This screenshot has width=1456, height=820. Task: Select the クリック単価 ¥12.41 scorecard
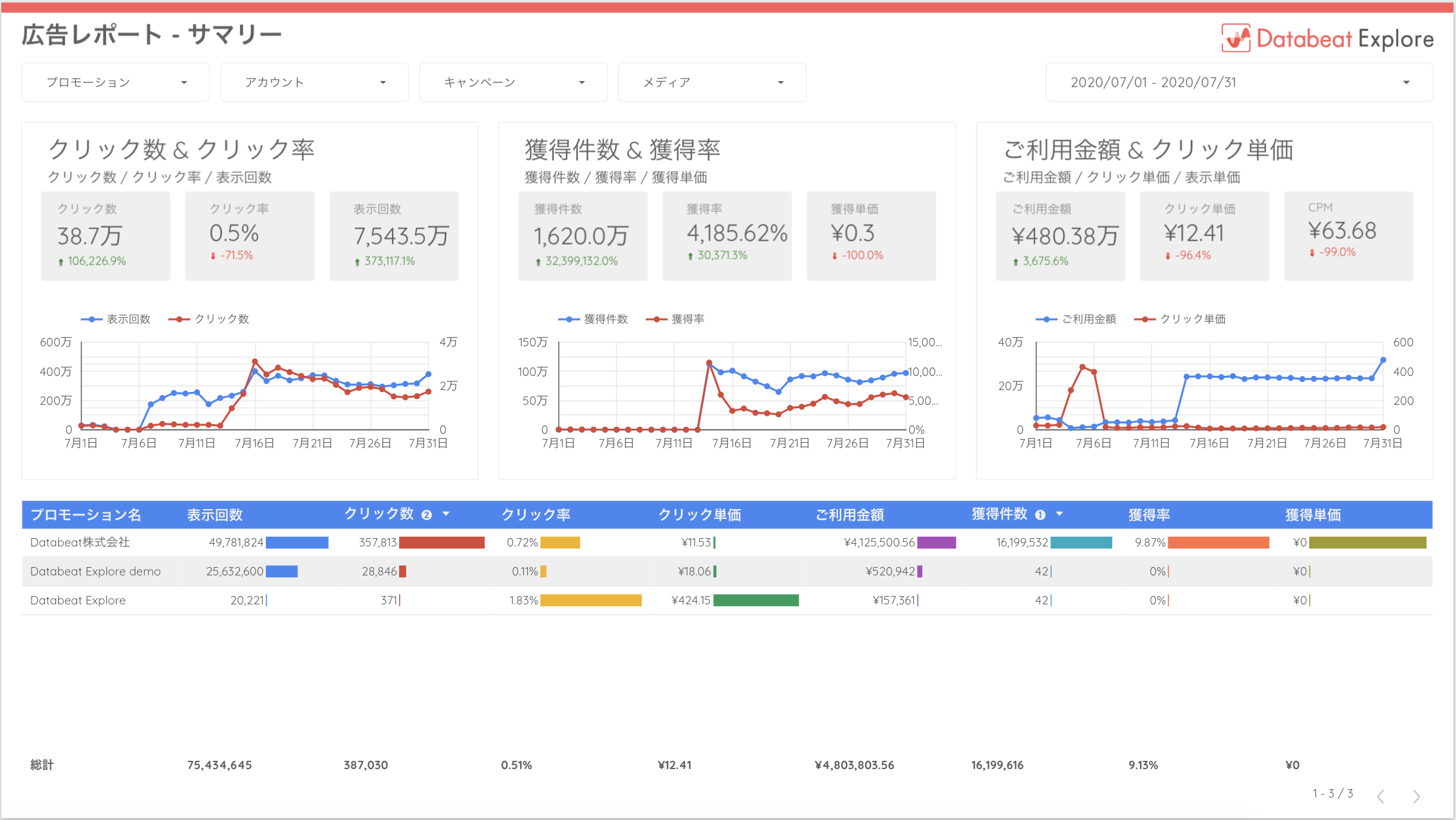tap(1205, 236)
